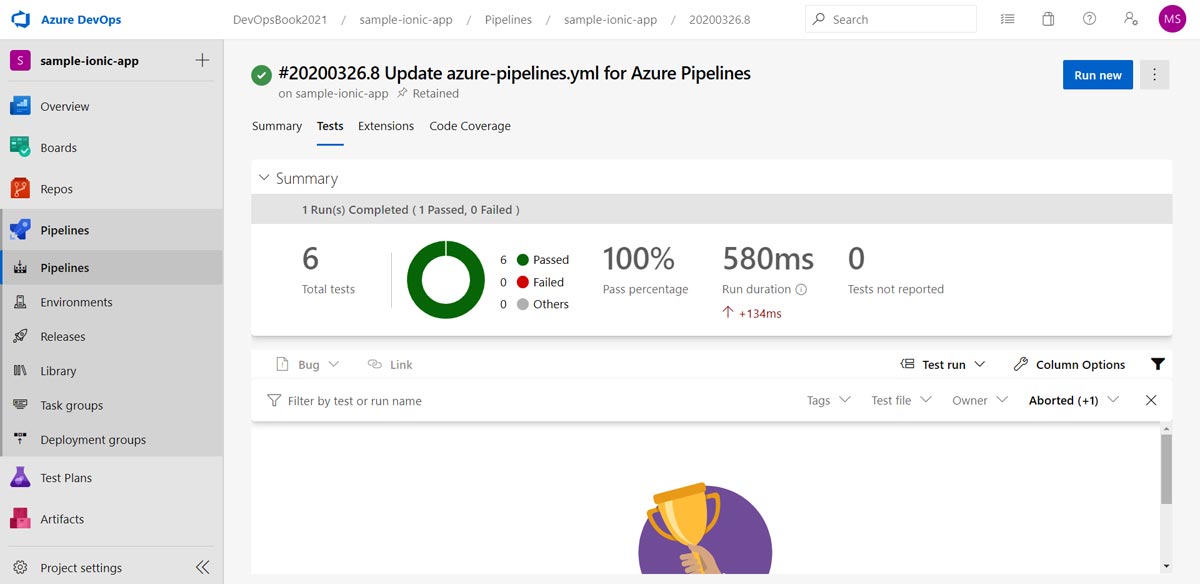Open Column Options with the wrench icon
The image size is (1200, 584).
tap(1079, 364)
